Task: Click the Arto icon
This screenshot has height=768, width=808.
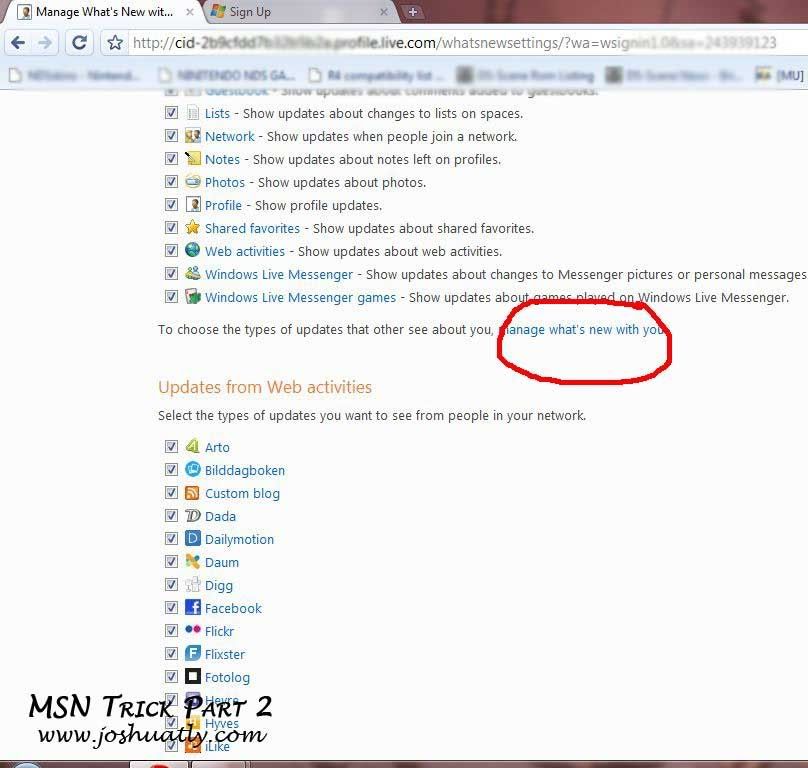Action: click(x=192, y=446)
